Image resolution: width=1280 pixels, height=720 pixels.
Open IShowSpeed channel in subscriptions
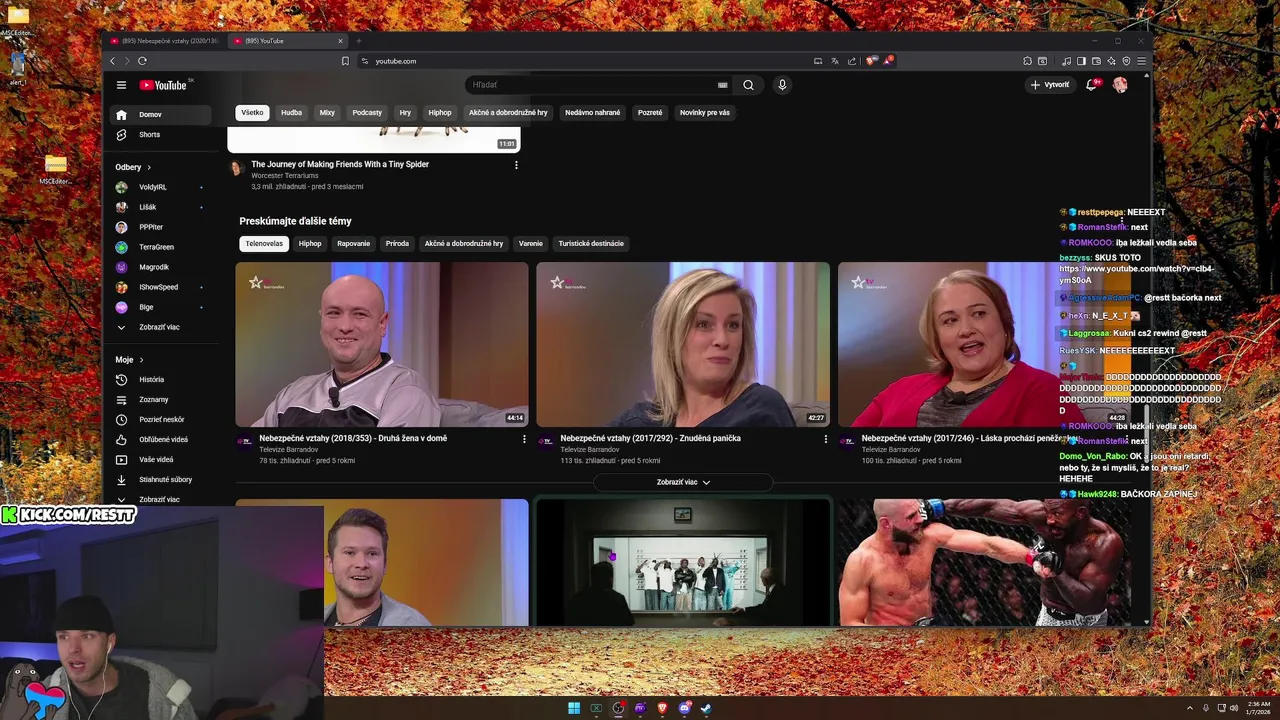pyautogui.click(x=160, y=287)
